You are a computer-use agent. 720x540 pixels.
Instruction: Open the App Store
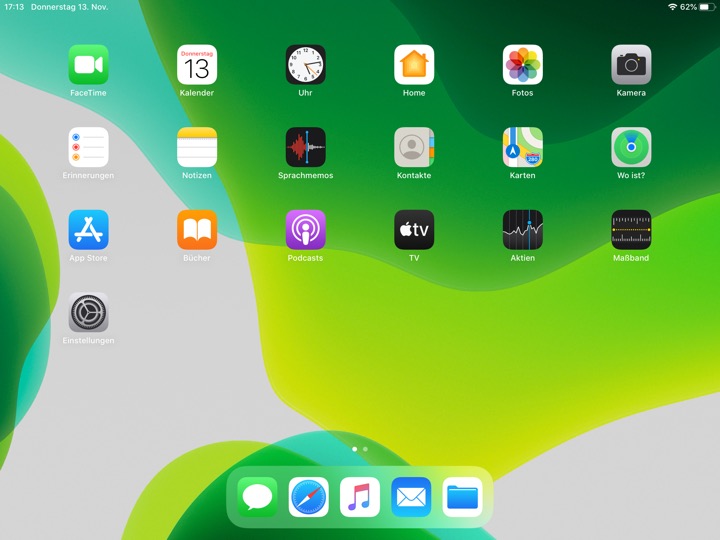(89, 230)
